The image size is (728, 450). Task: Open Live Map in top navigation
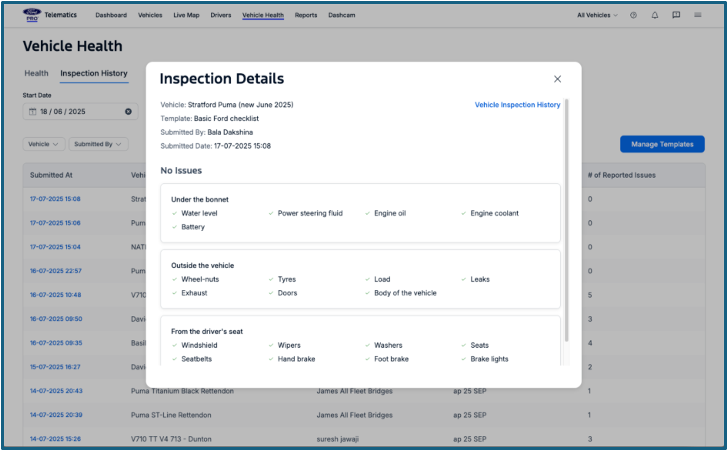pyautogui.click(x=186, y=15)
